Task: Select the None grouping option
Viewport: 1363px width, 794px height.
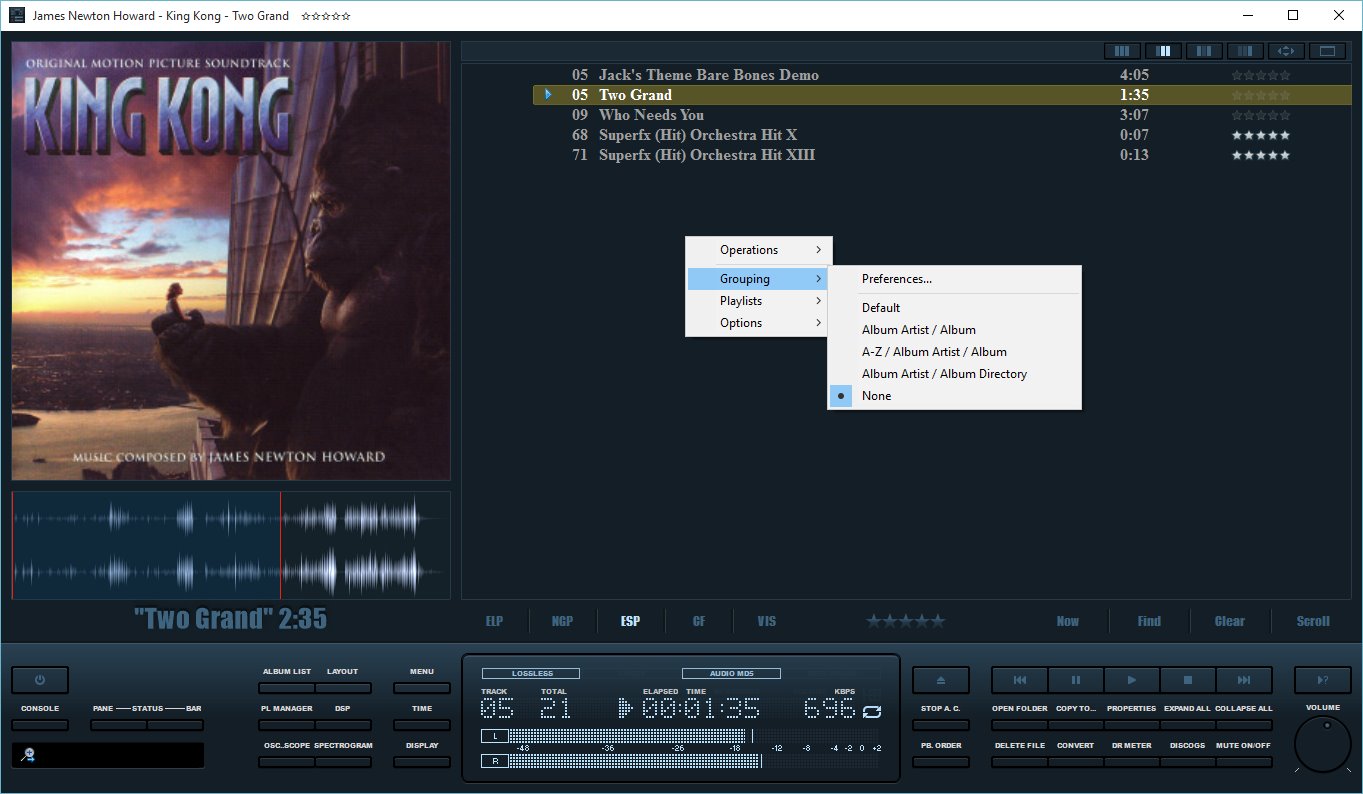Action: 876,396
